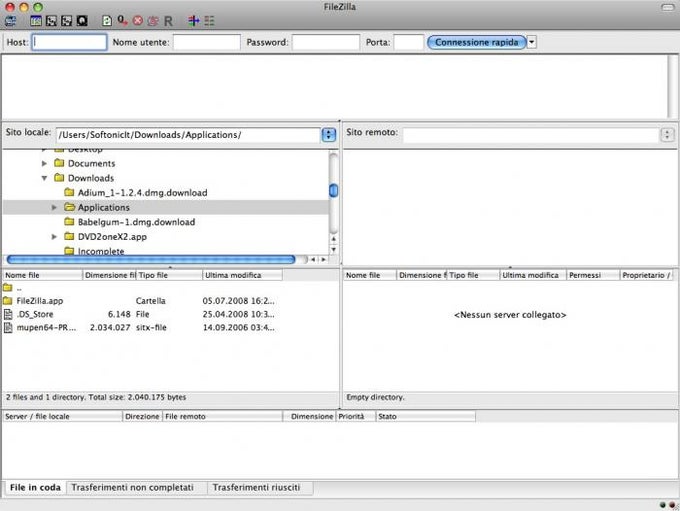Select Babelgum-1.dmg.download in tree
680x511 pixels.
[137, 222]
